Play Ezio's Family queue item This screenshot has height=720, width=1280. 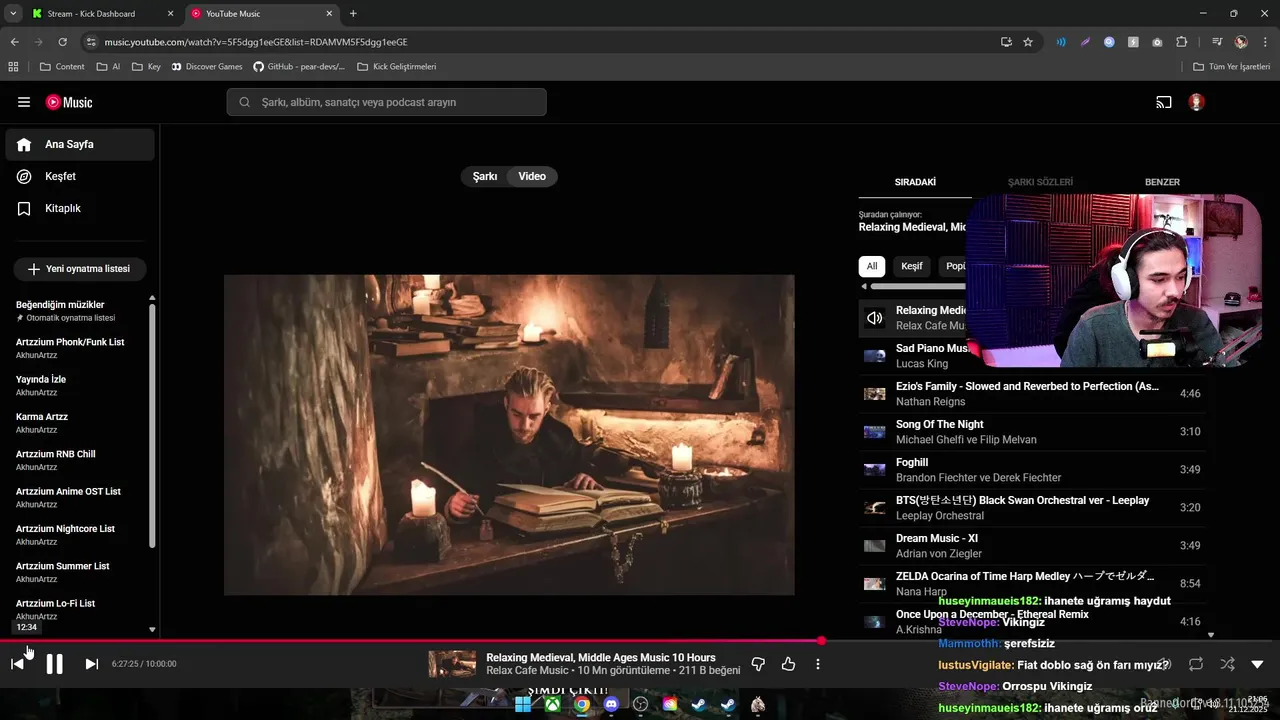tap(1032, 394)
